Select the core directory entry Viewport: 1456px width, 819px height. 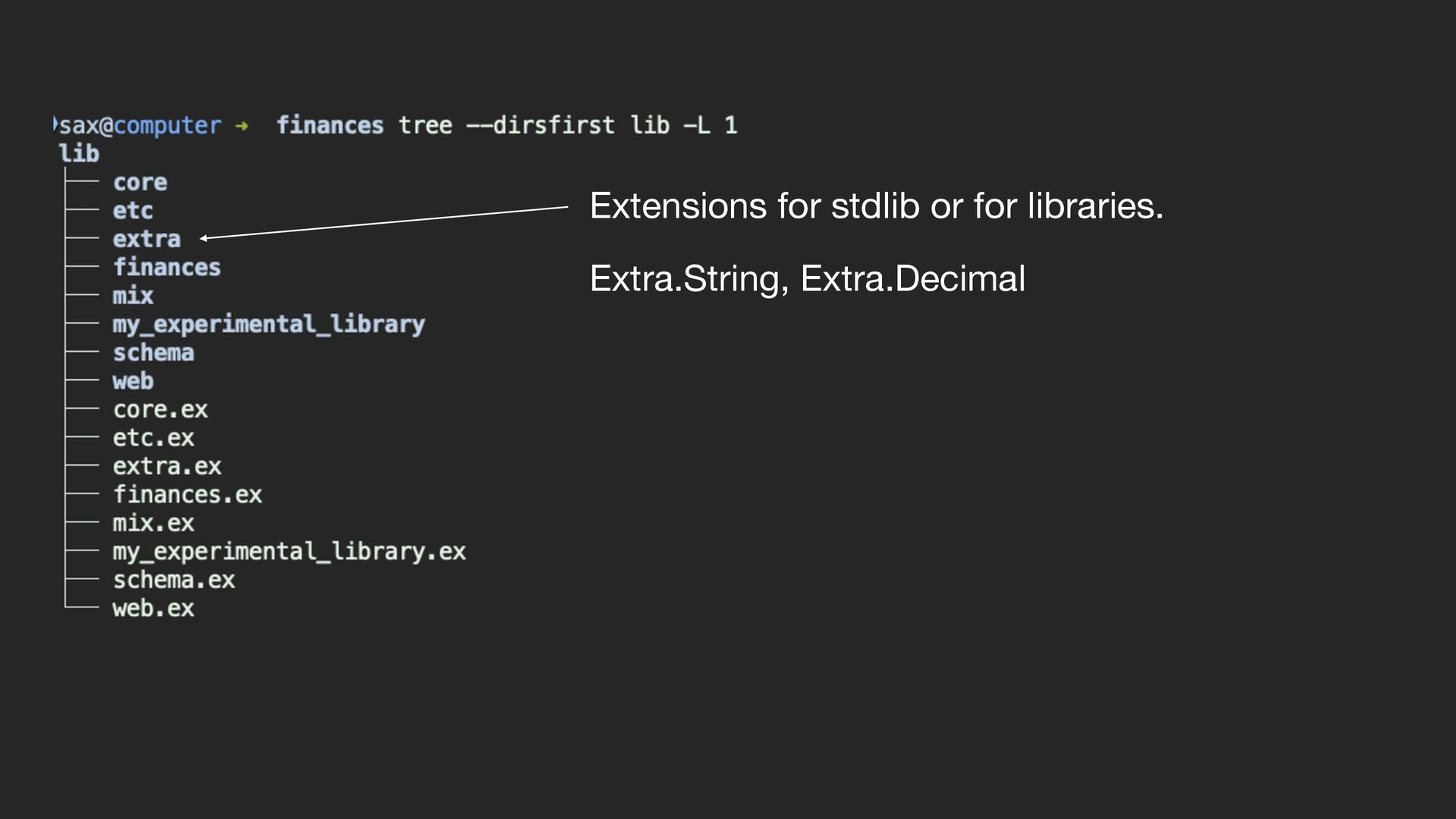coord(140,183)
